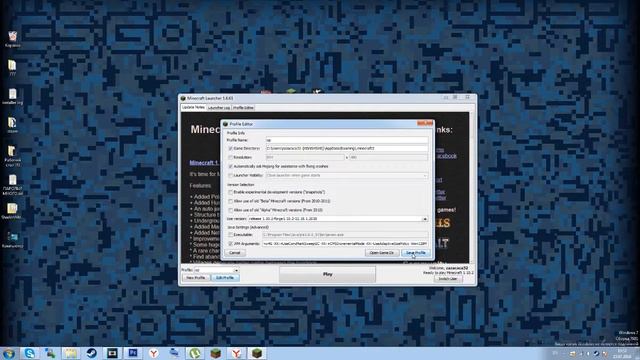Open first Yandex Browser taskbar icon
The image size is (640, 360).
coord(153,353)
